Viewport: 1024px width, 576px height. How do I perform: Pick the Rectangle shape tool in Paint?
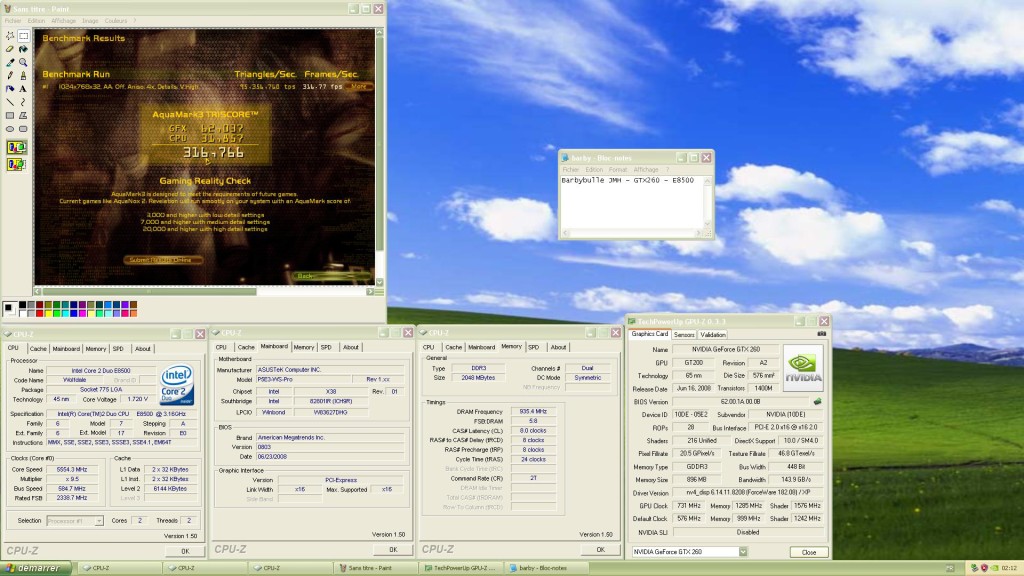coord(10,116)
